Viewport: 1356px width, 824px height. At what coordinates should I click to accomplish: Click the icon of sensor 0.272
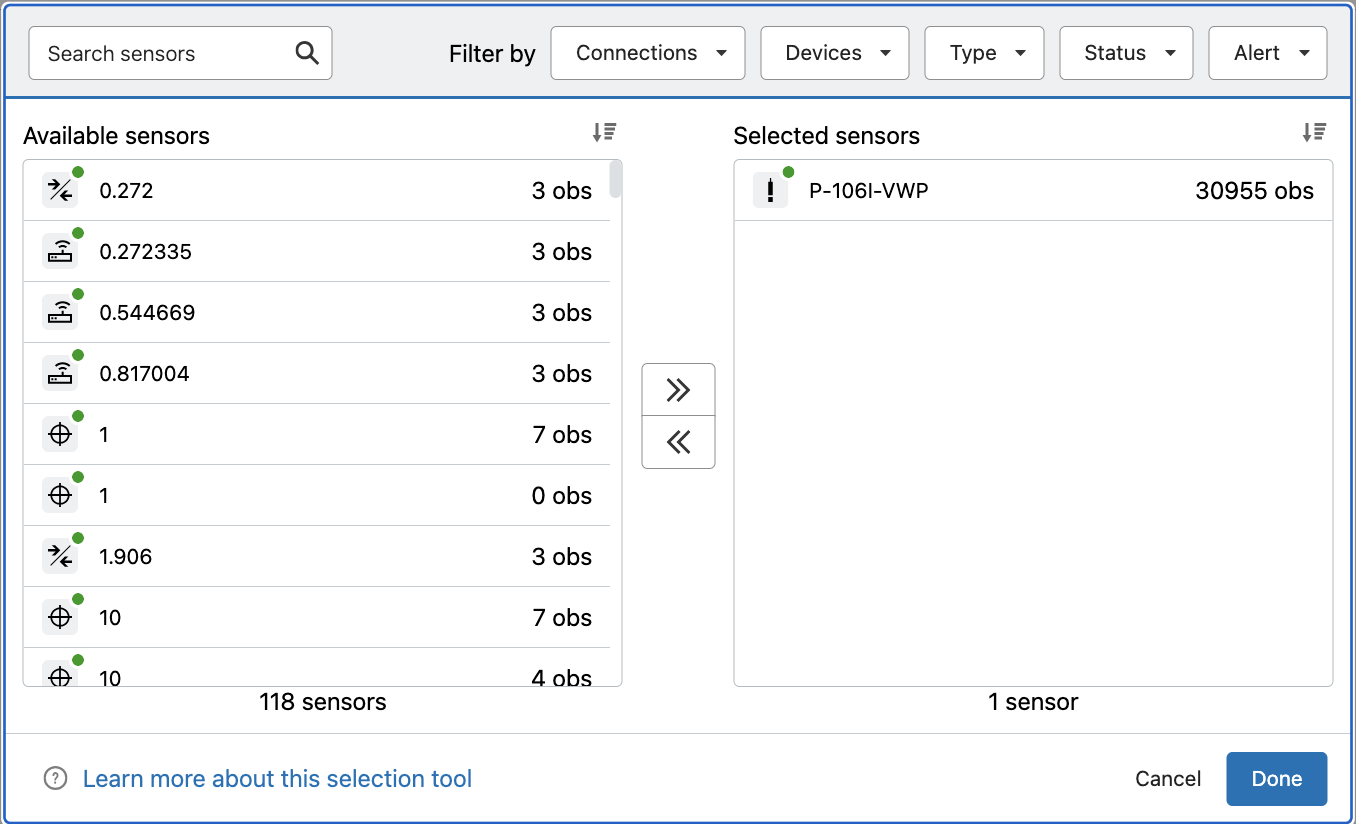(x=60, y=191)
